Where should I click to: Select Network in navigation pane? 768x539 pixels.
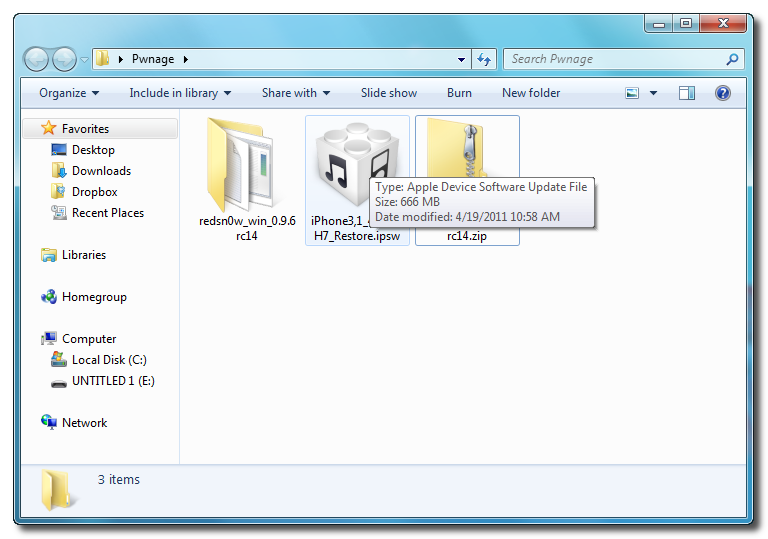[84, 423]
